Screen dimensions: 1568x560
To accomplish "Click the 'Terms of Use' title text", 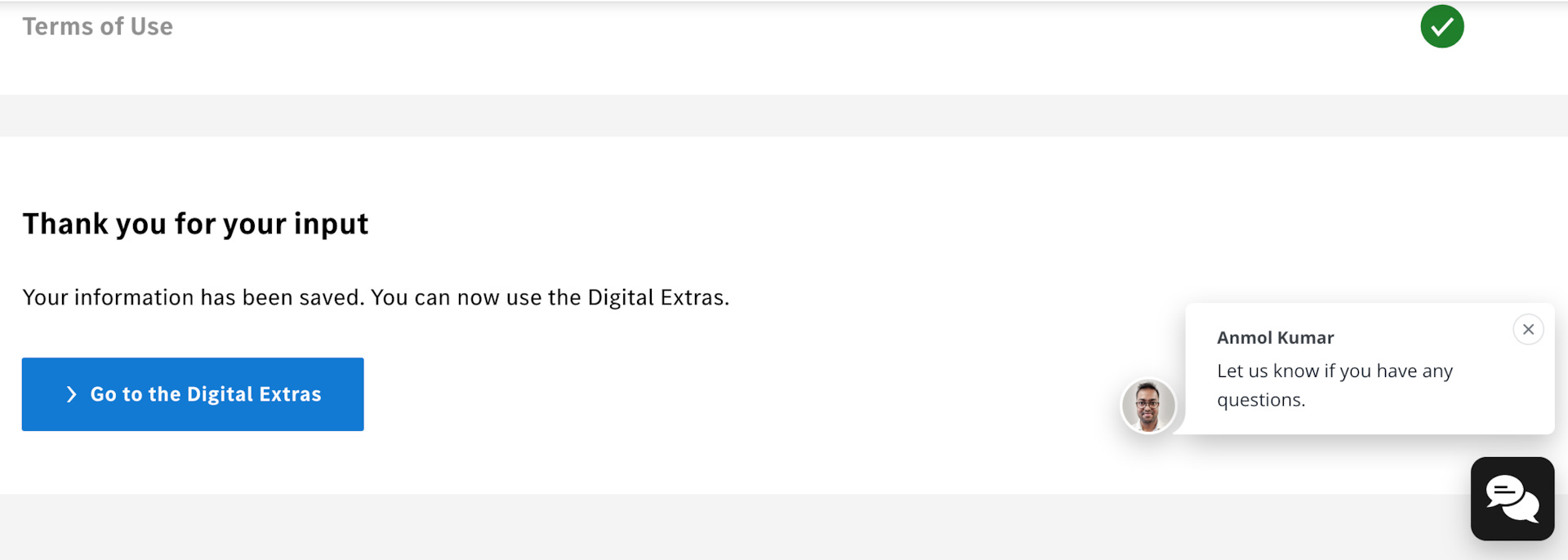I will click(x=97, y=26).
